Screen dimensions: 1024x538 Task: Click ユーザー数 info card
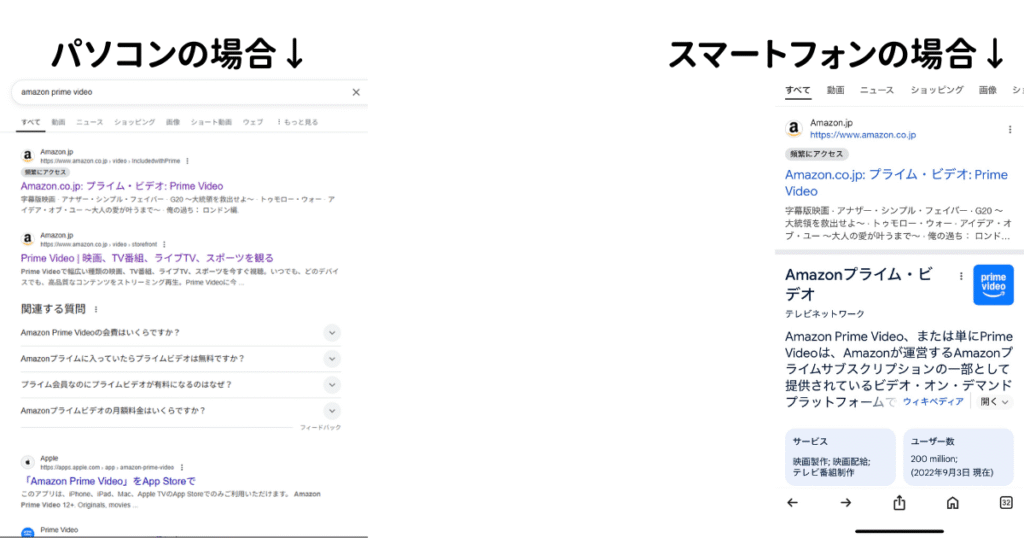pyautogui.click(x=959, y=457)
